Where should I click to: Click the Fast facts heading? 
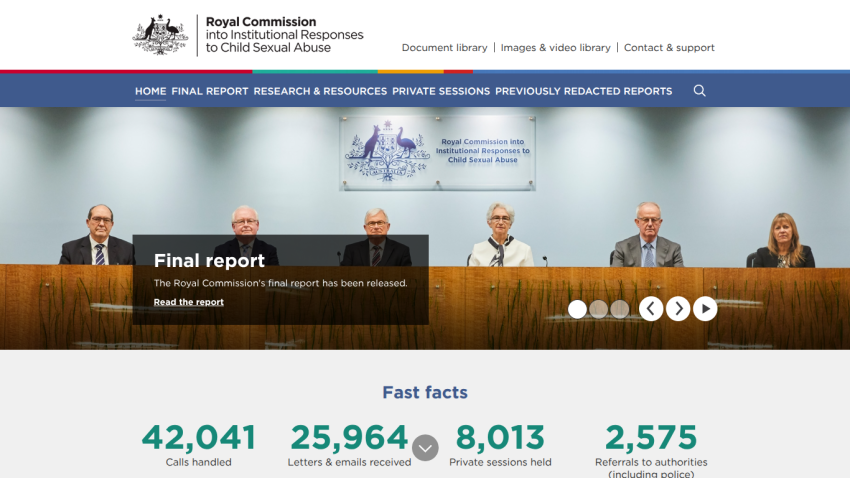coord(425,392)
